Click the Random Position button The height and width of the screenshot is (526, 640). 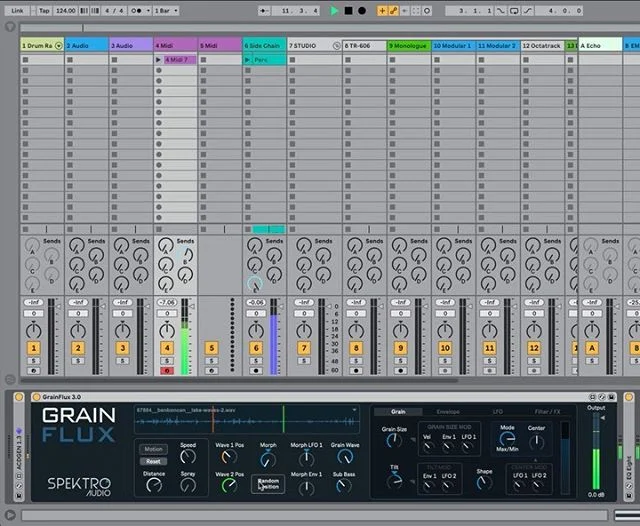[x=268, y=484]
